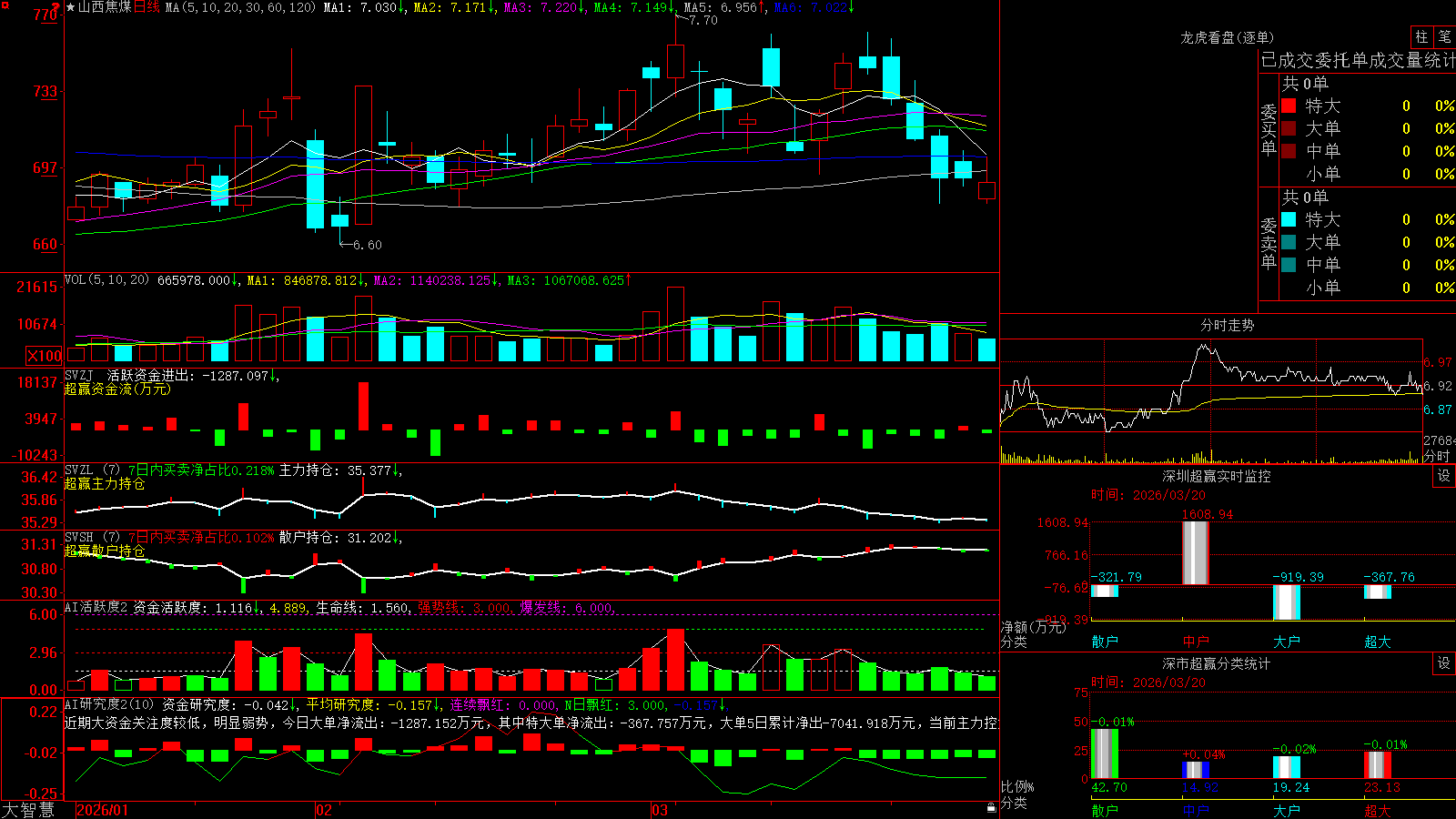This screenshot has width=1456, height=819.
Task: Click the 03 month marker on time axis
Action: coord(660,810)
